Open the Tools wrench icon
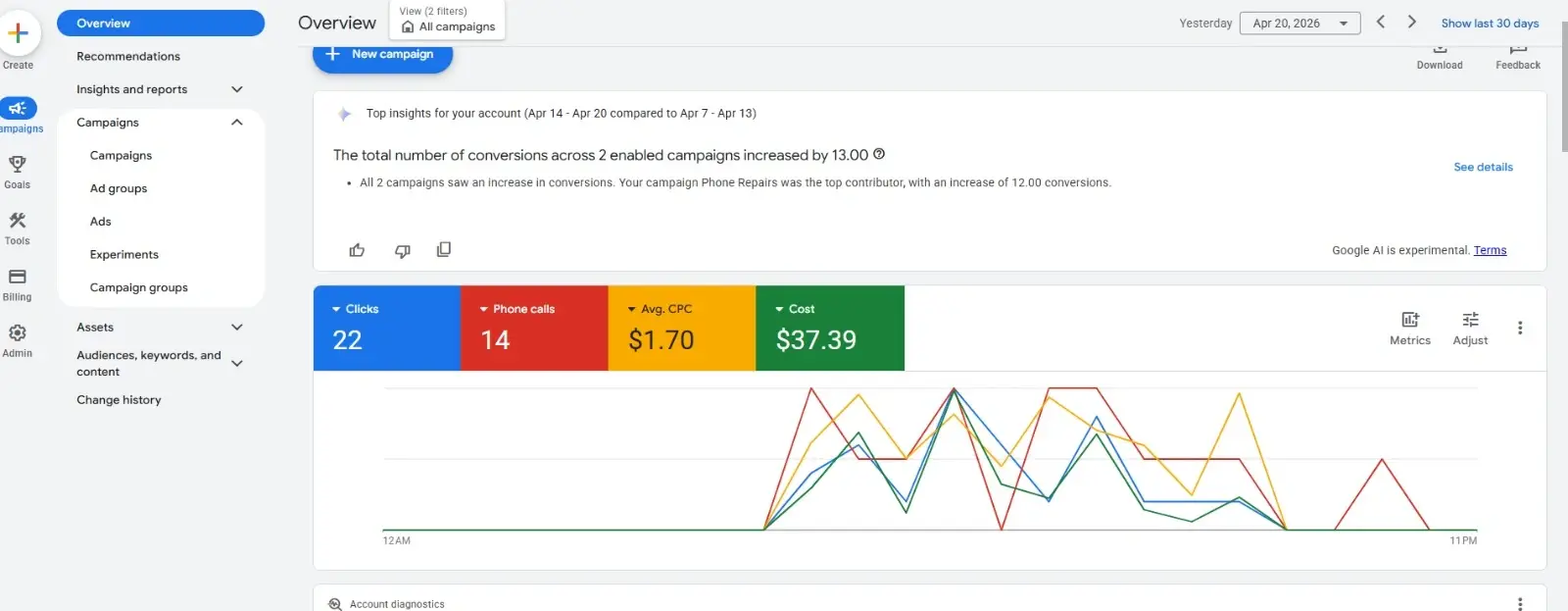The width and height of the screenshot is (1568, 611). pyautogui.click(x=18, y=221)
